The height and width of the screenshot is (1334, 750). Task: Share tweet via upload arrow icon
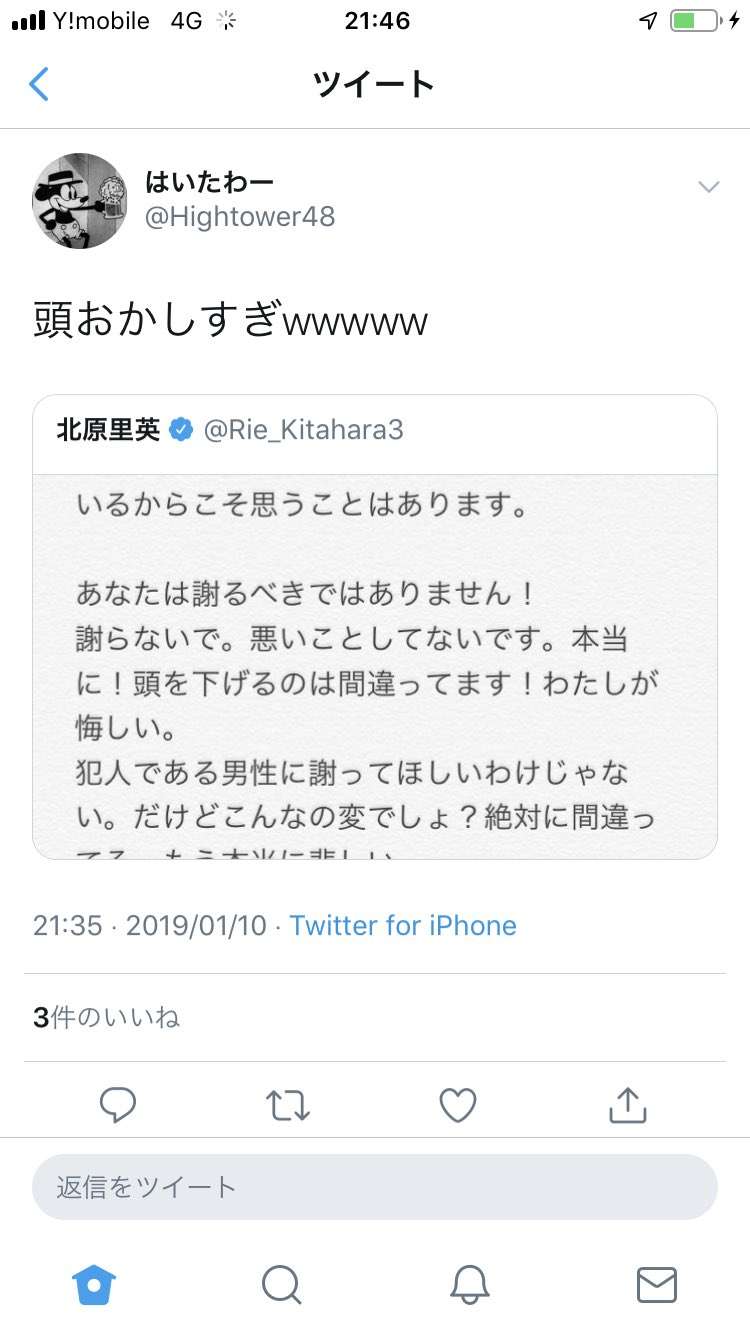[x=628, y=1105]
